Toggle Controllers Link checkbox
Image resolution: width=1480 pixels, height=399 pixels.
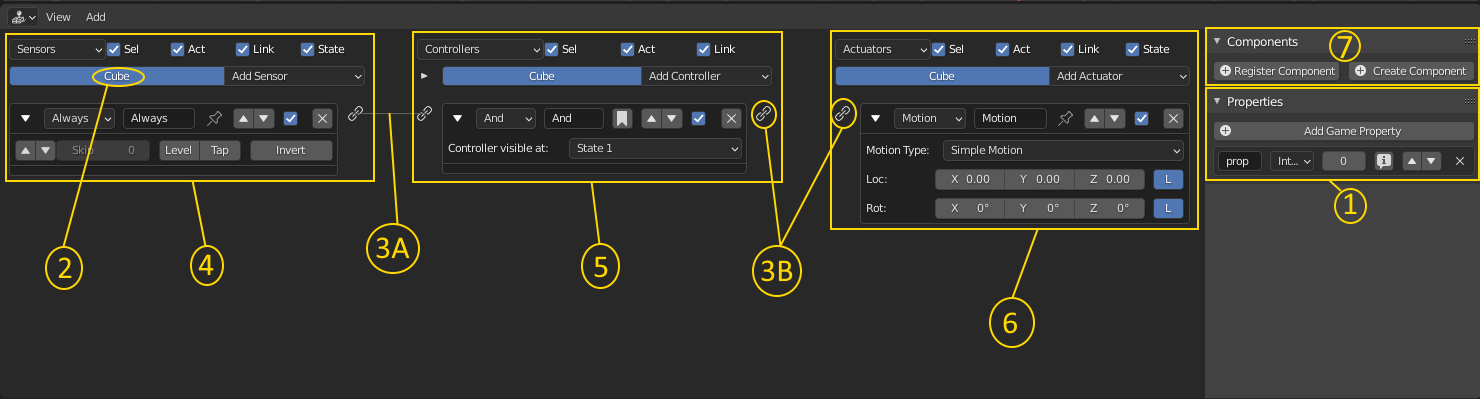point(703,49)
